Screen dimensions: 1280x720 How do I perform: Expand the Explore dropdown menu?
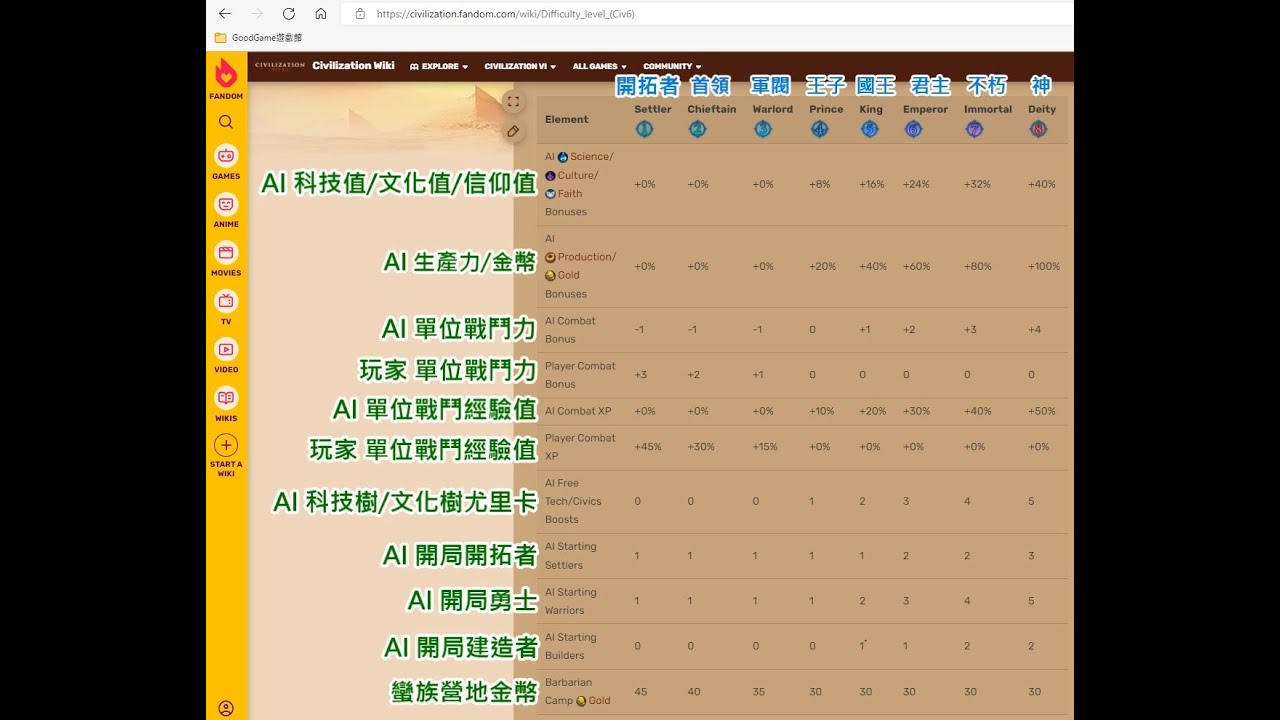(439, 67)
